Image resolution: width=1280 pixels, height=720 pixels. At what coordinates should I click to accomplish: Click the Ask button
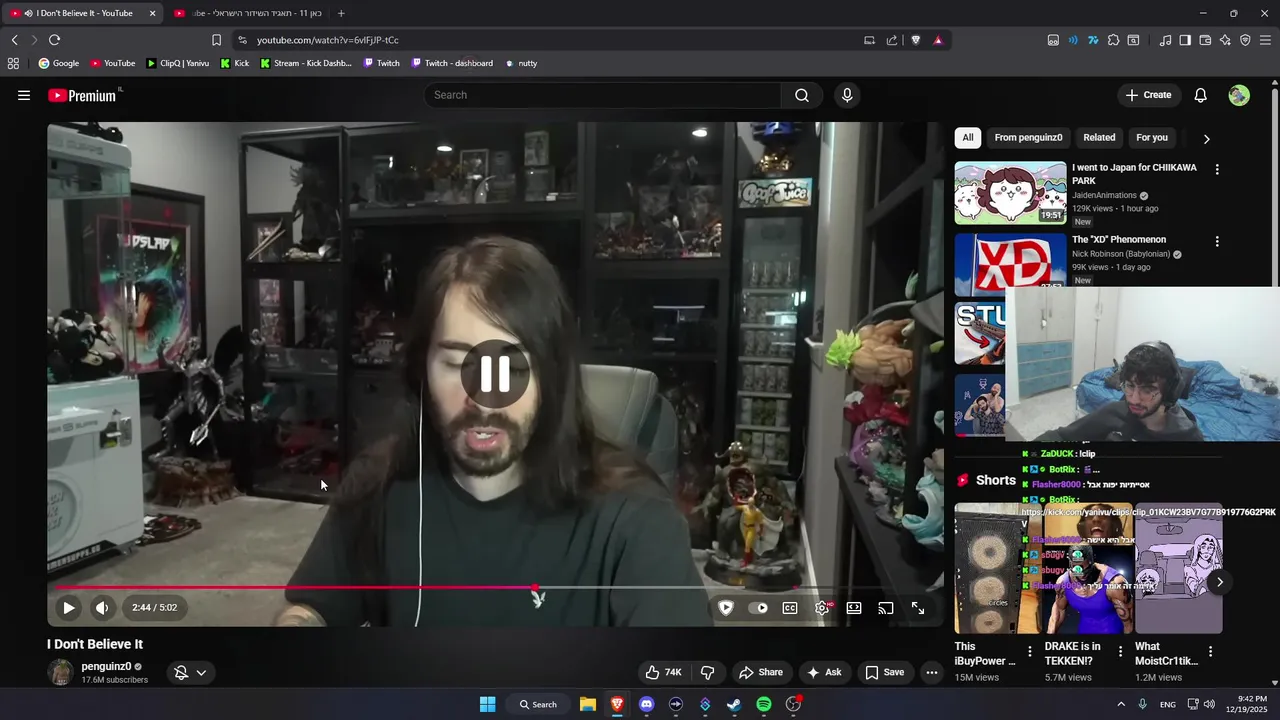point(824,672)
